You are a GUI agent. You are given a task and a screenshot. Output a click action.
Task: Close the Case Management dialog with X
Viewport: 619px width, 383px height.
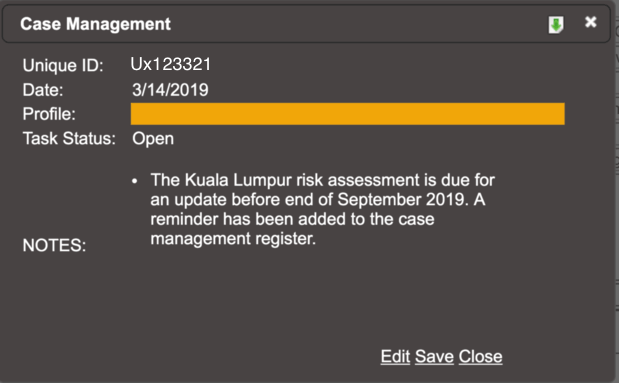pyautogui.click(x=591, y=22)
